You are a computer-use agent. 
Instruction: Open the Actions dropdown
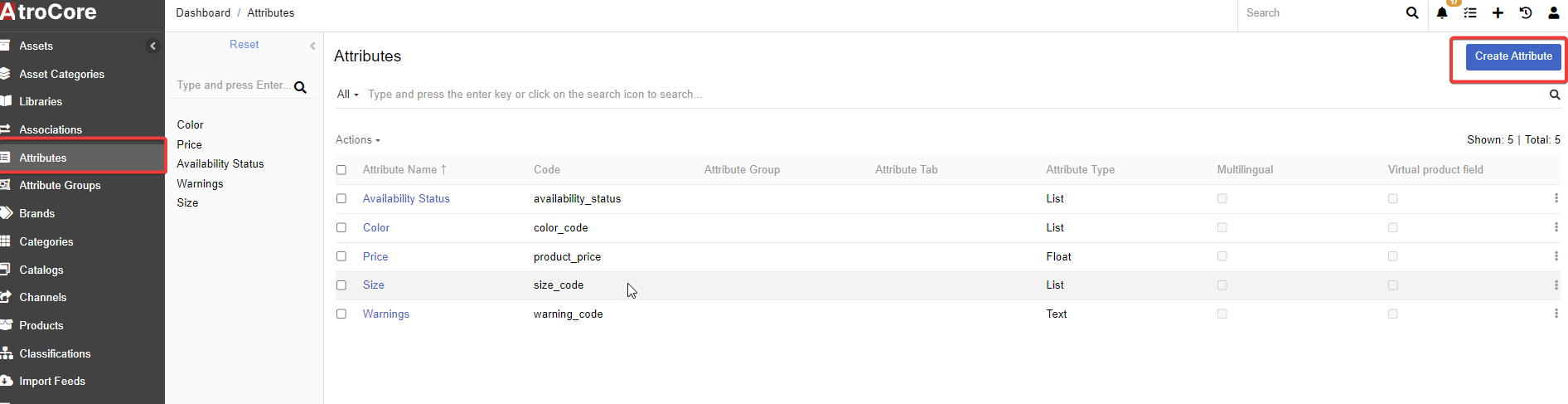357,140
